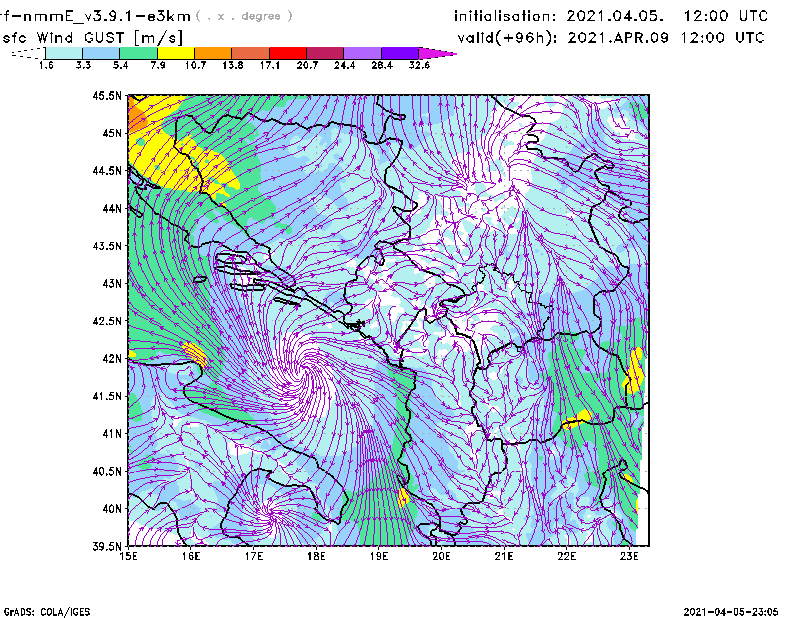Image resolution: width=800 pixels, height=618 pixels.
Task: Click the 2021-04-05-23:05 timestamp
Action: pyautogui.click(x=731, y=611)
